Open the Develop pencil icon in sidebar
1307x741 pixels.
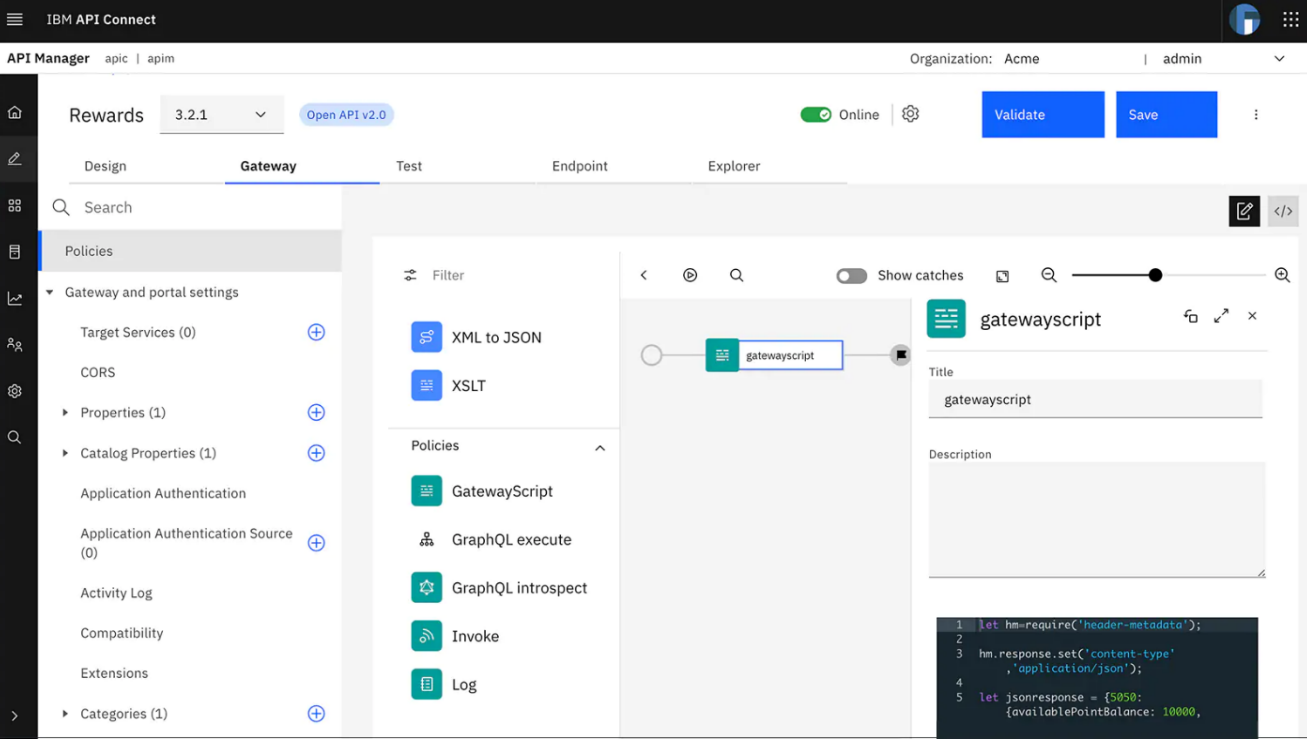coord(15,158)
